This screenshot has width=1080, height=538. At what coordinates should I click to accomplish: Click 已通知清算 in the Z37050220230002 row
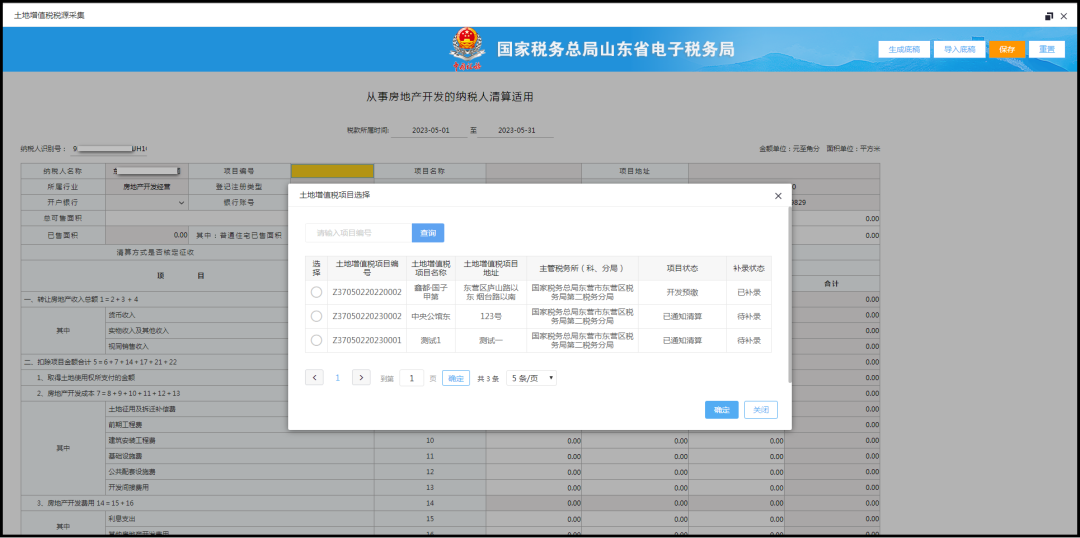pos(682,316)
